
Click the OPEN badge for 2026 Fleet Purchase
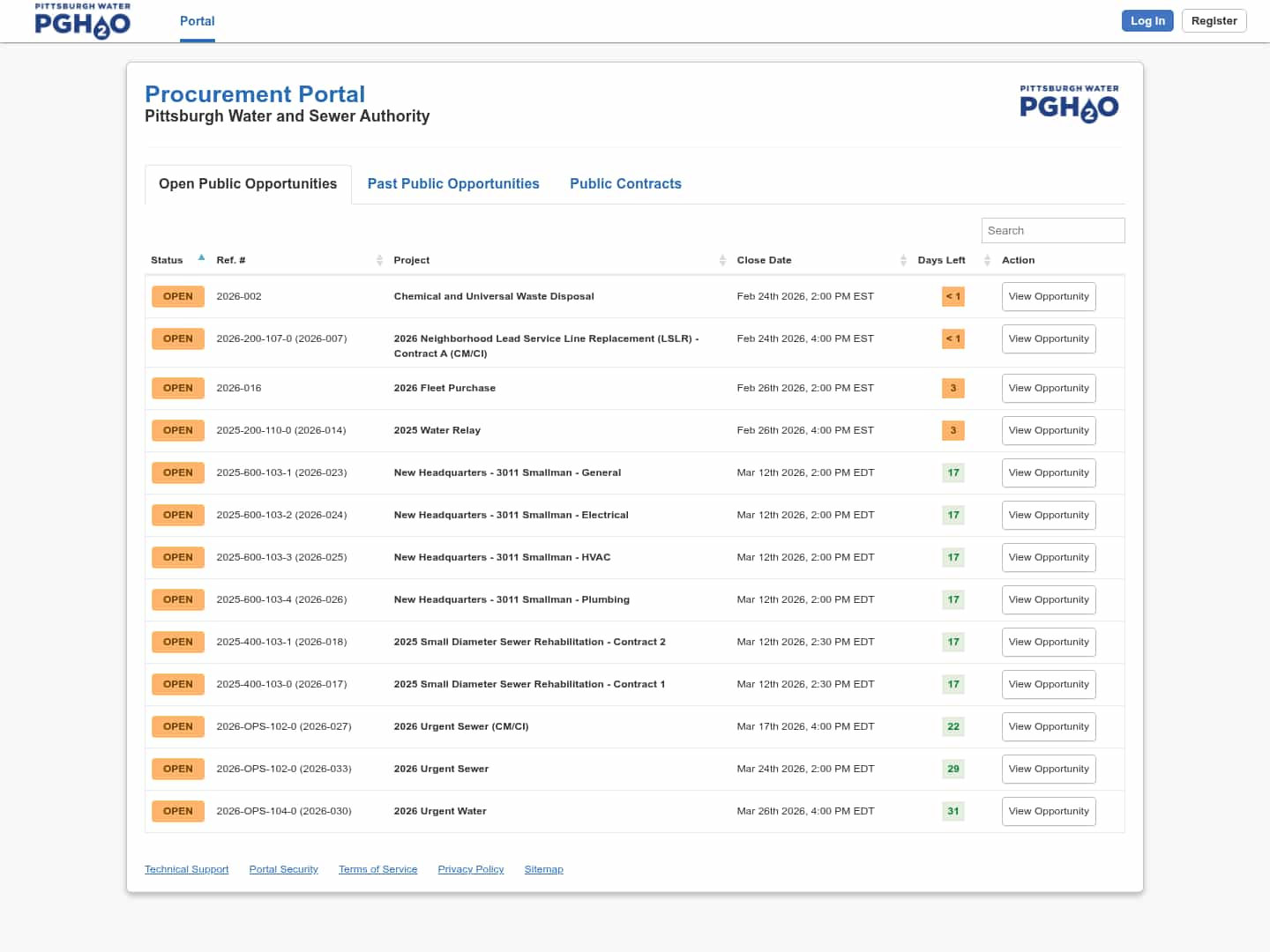click(177, 388)
